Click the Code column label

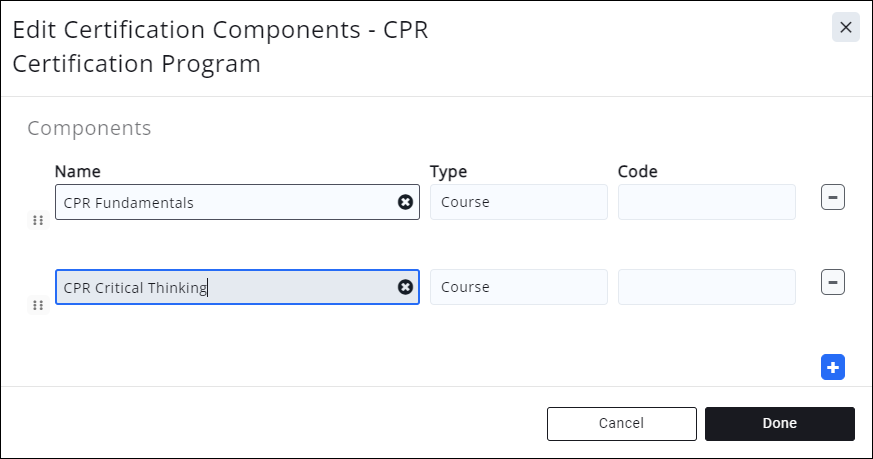pos(637,172)
